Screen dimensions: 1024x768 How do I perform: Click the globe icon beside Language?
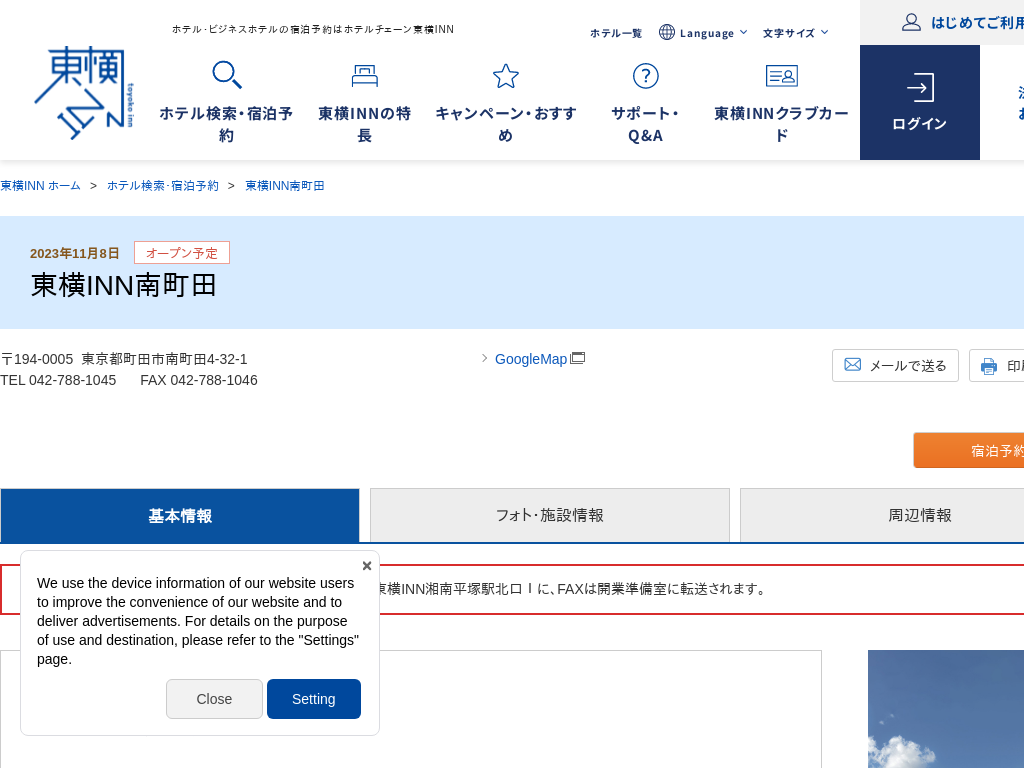point(666,32)
